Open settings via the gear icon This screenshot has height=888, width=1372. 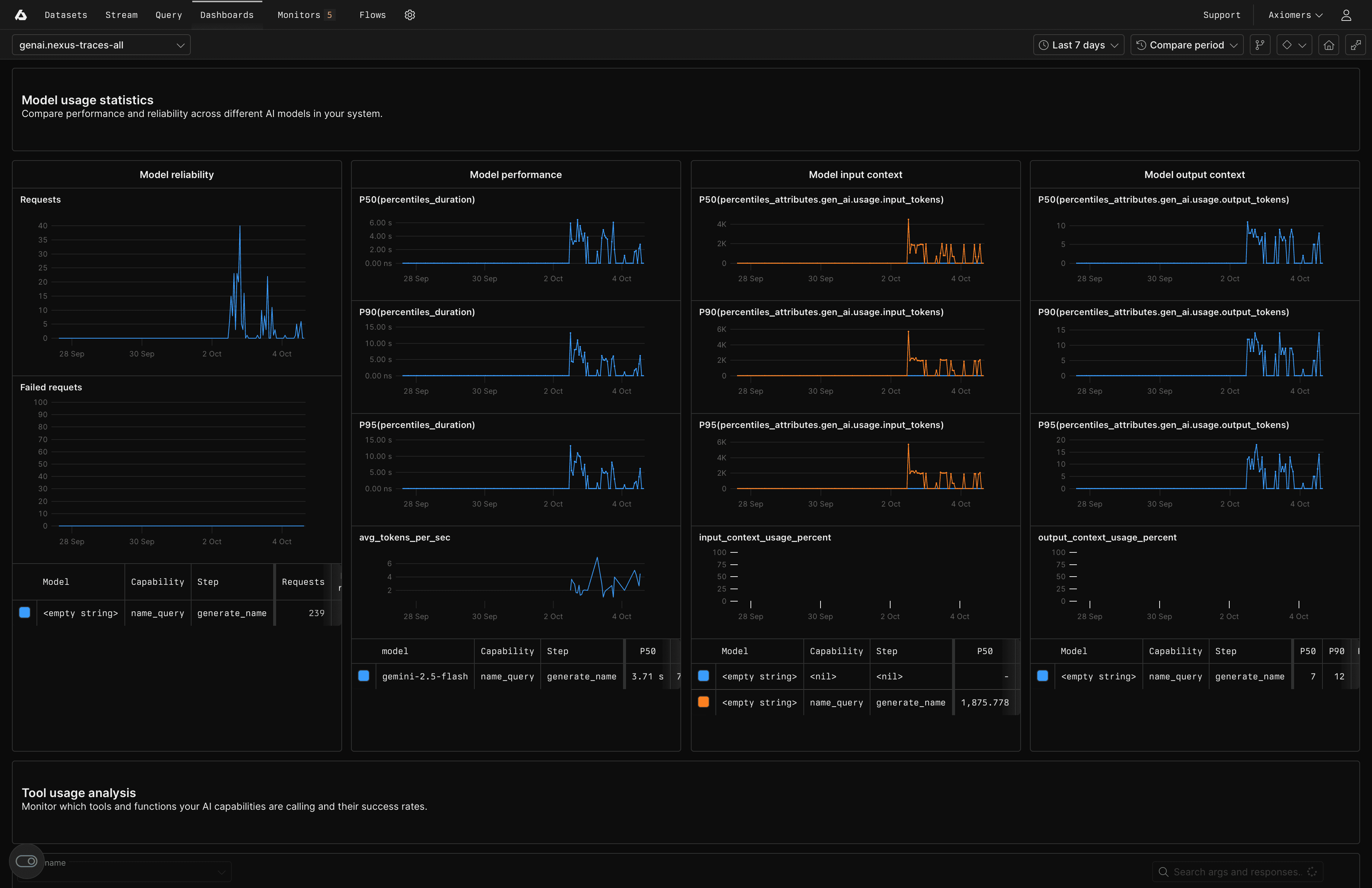click(409, 15)
